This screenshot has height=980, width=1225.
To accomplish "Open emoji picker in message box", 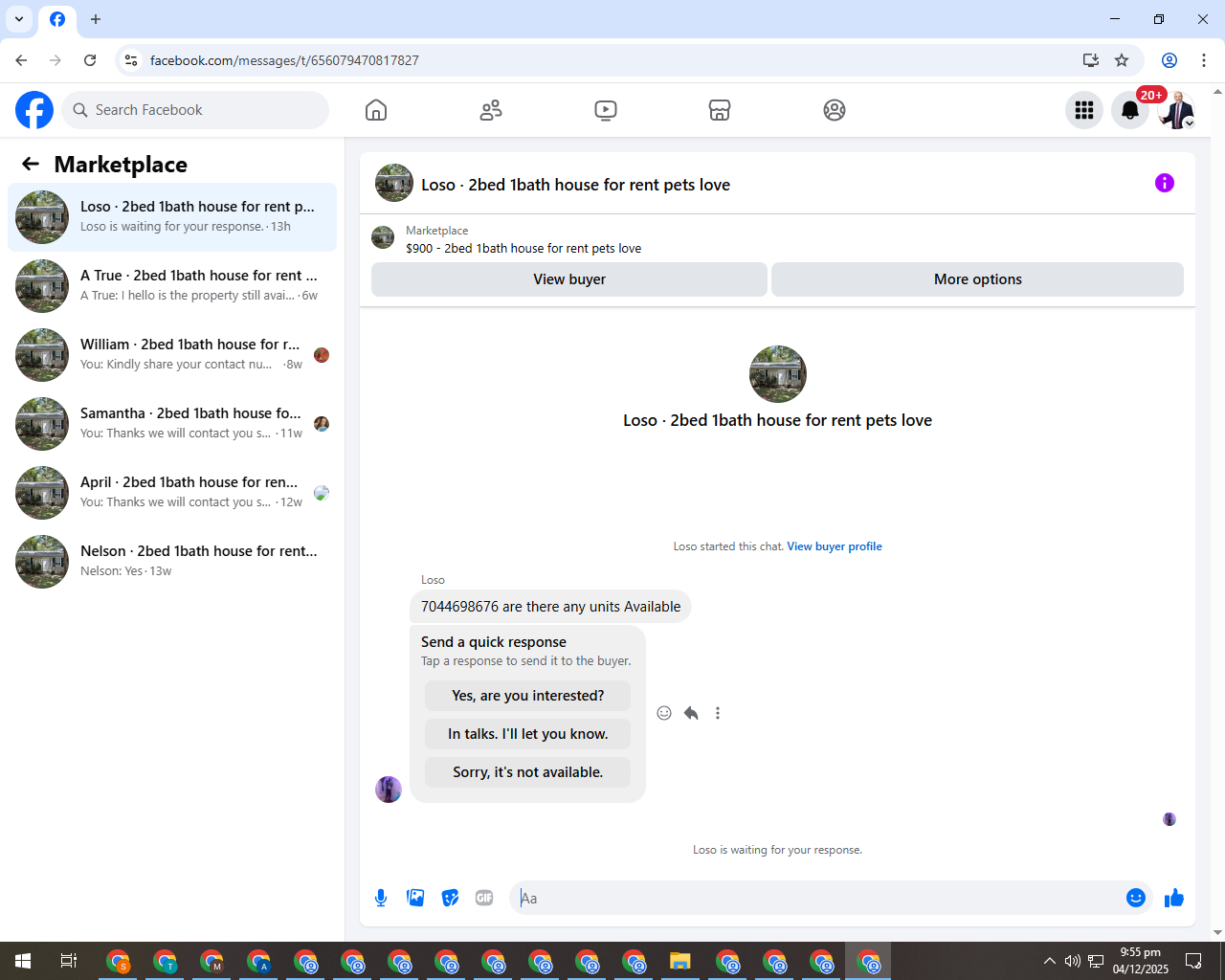I will (x=1136, y=898).
